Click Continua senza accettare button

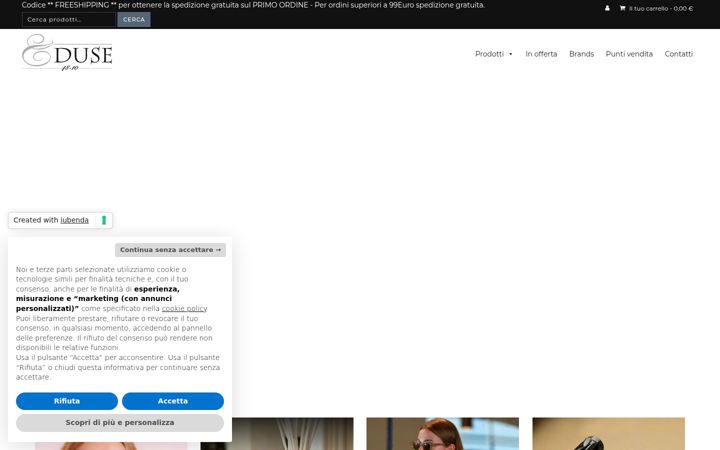[170, 250]
